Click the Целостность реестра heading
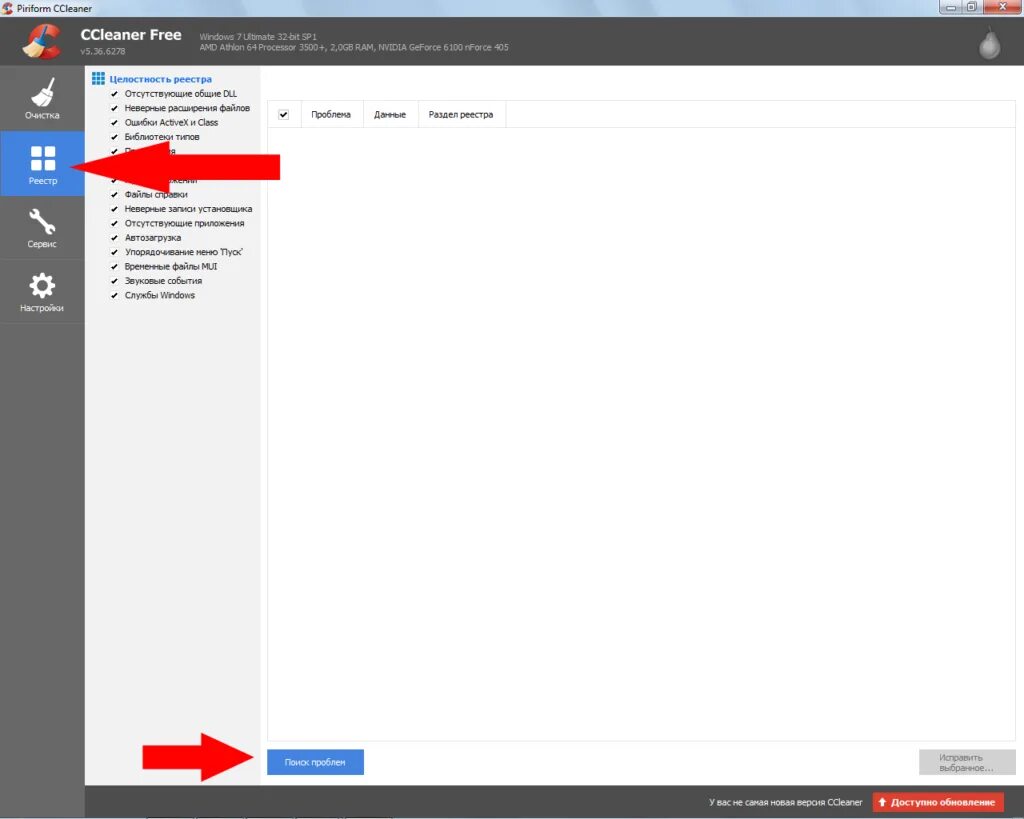Screen dimensions: 1024x819 [x=161, y=79]
